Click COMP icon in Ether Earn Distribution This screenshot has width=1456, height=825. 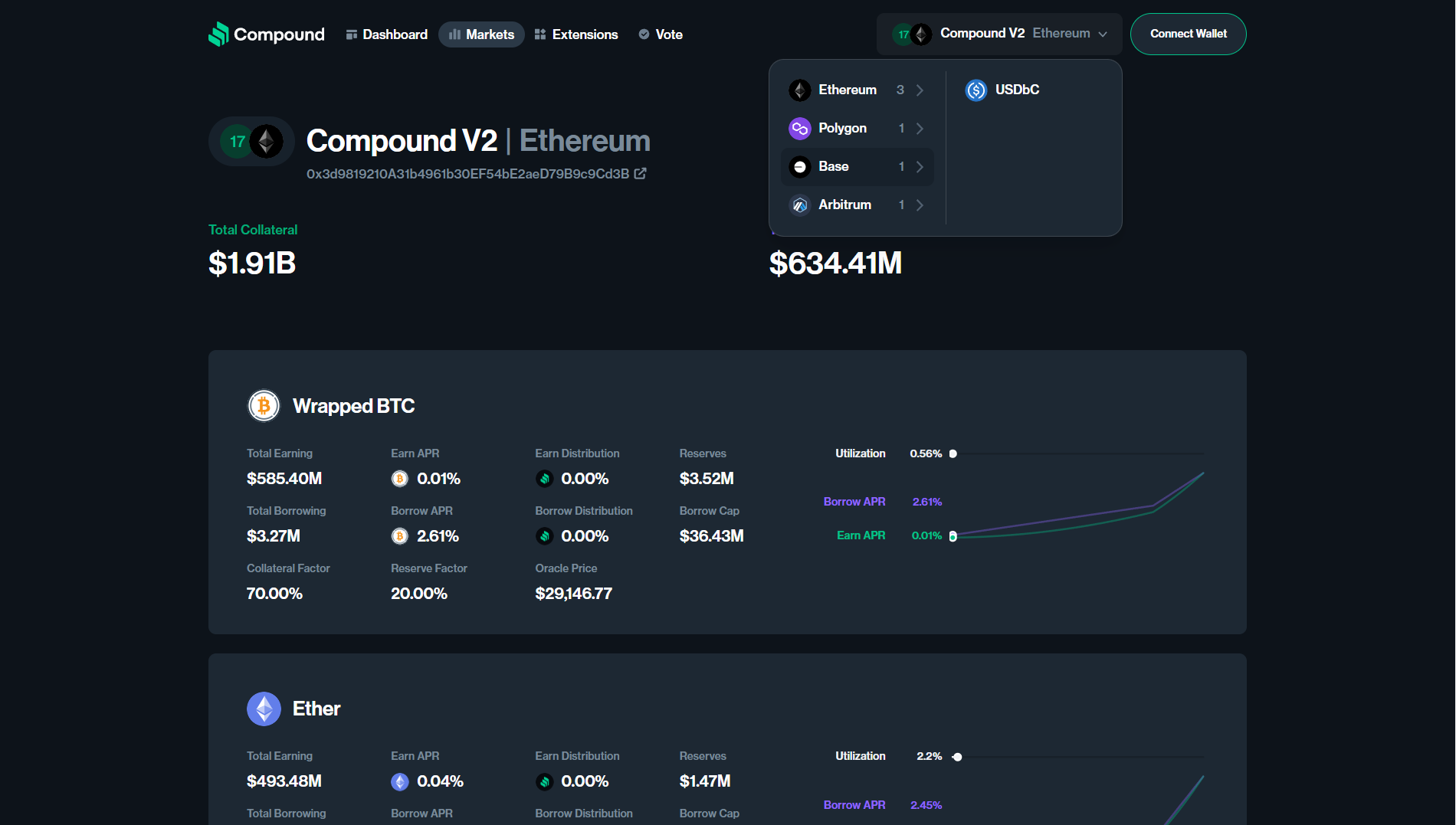pyautogui.click(x=544, y=781)
